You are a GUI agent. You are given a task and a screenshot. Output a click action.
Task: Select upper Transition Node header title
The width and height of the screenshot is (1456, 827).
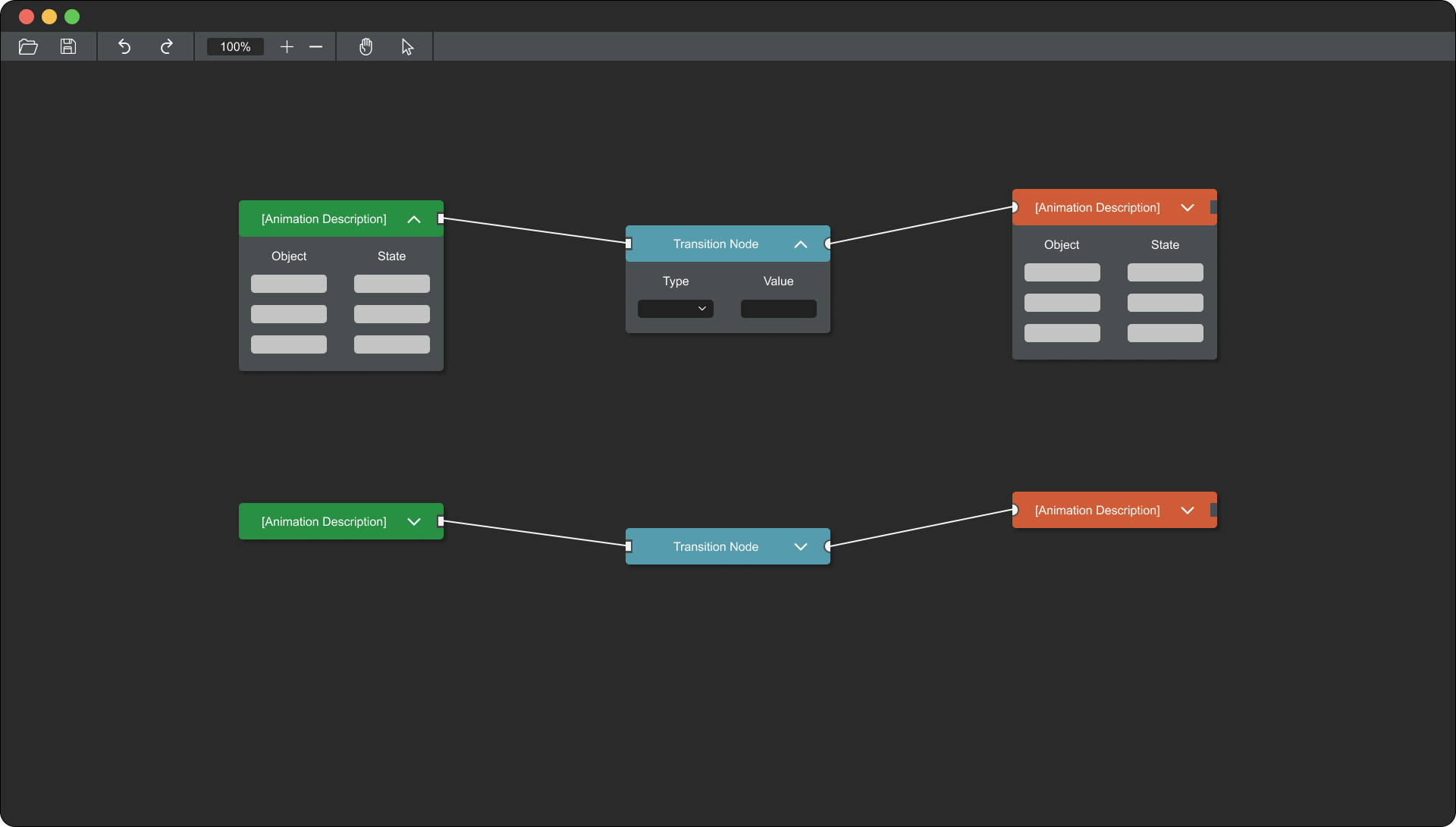[716, 244]
